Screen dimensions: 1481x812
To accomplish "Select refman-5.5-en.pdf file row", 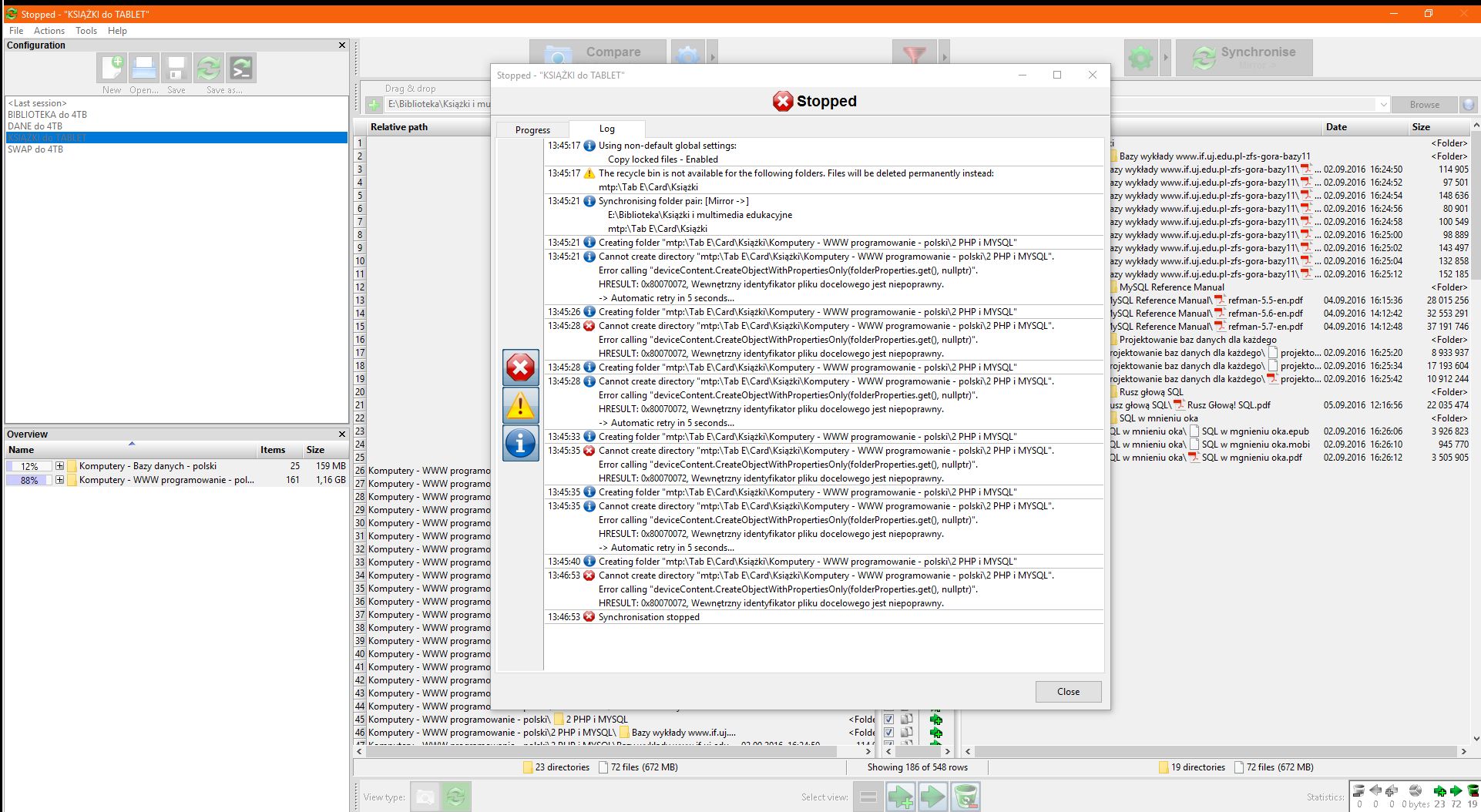I will (1289, 300).
